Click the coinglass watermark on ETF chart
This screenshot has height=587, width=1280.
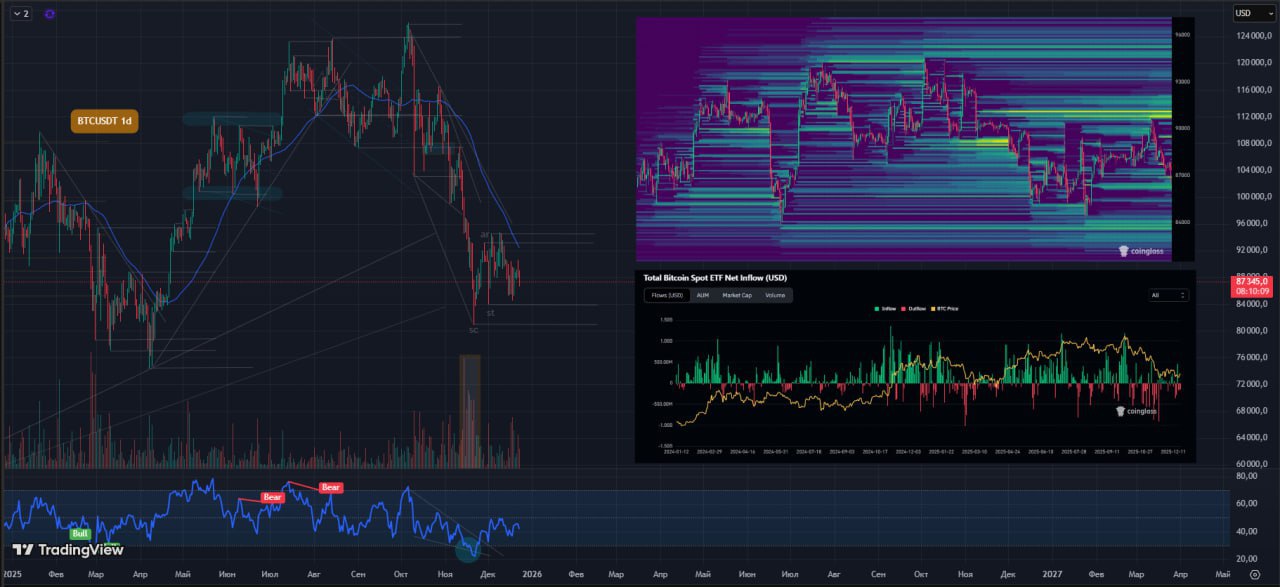pos(1136,411)
